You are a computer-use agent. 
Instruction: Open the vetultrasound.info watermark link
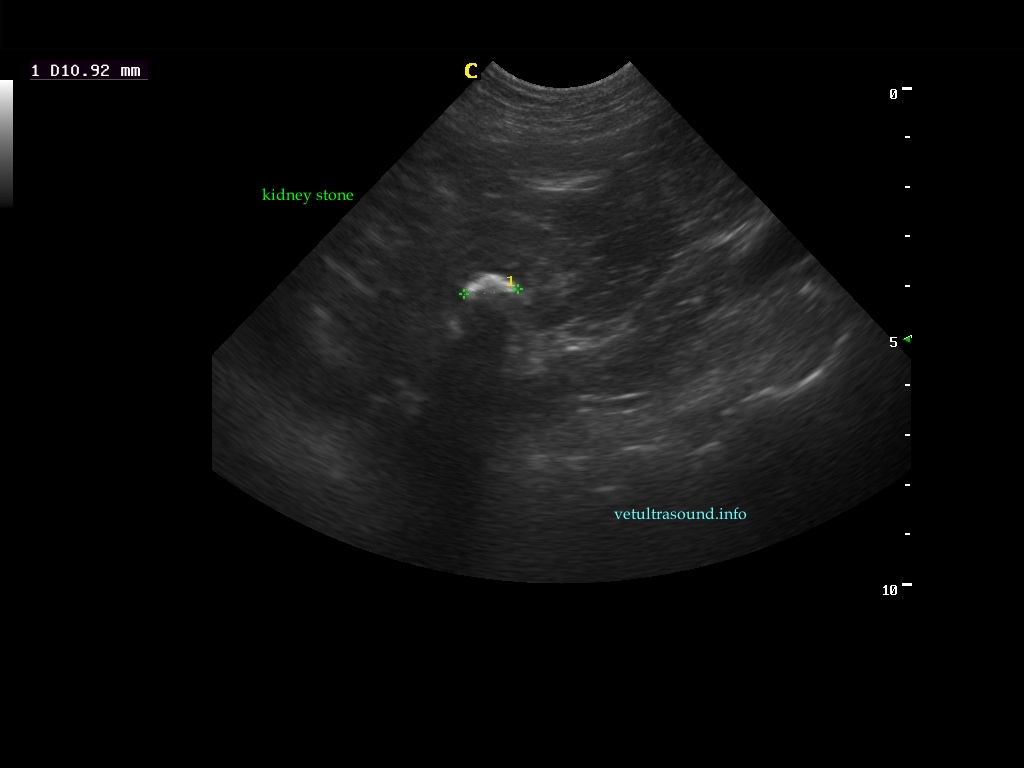tap(680, 514)
